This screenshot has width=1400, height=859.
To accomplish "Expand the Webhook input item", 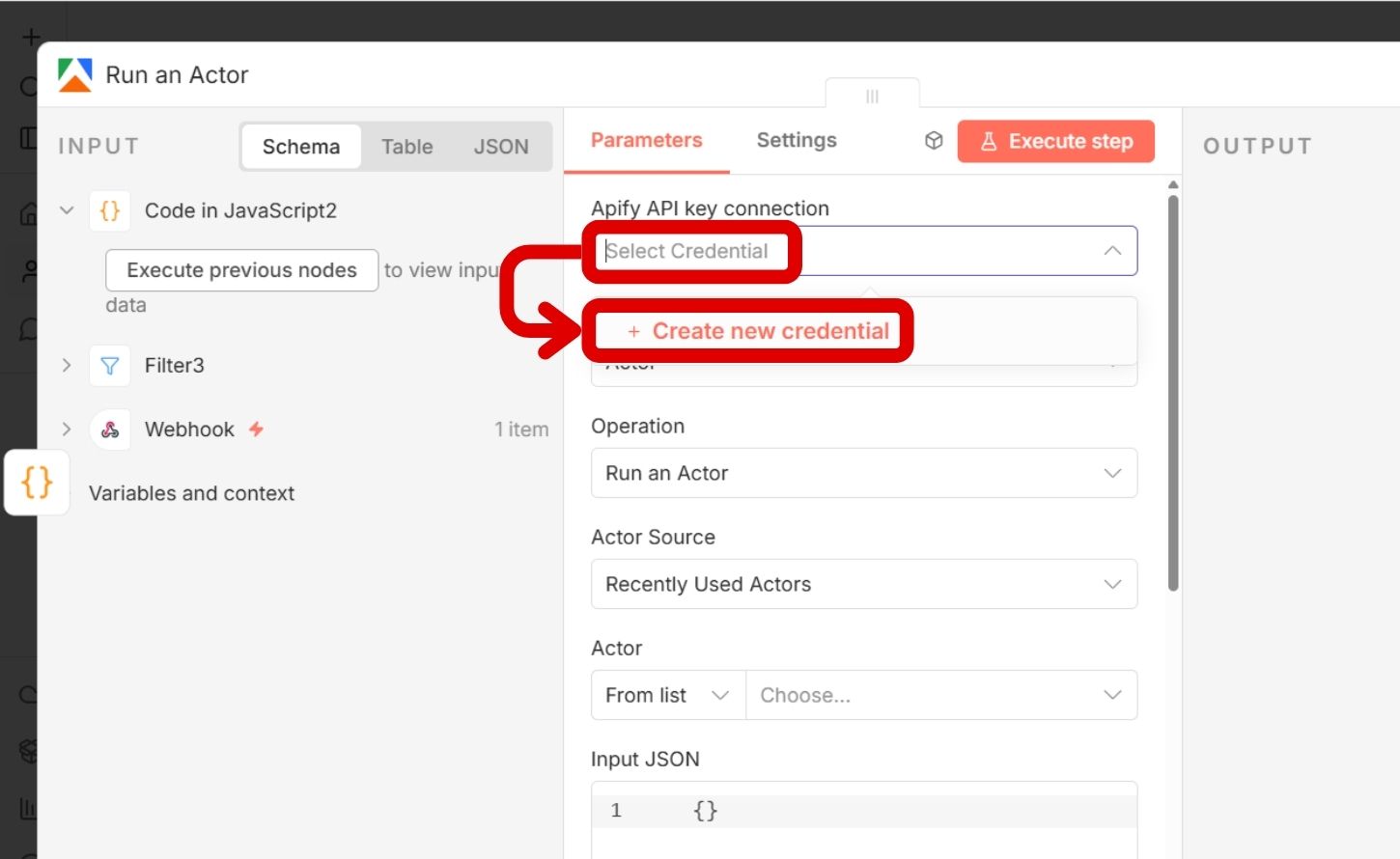I will [67, 429].
